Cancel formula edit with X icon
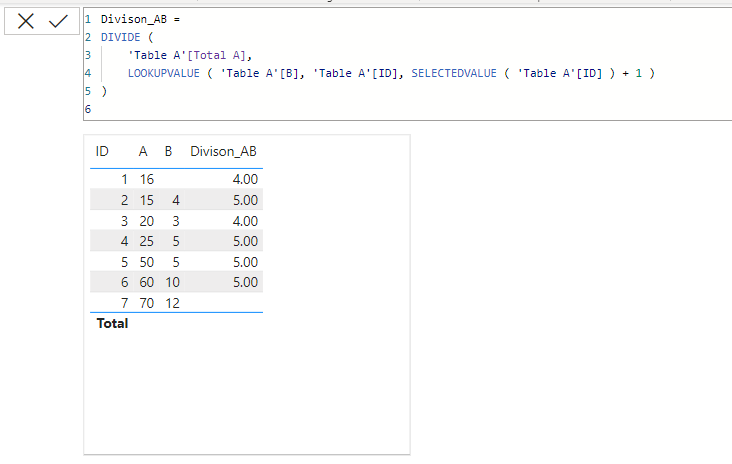This screenshot has height=464, width=732. [x=26, y=21]
